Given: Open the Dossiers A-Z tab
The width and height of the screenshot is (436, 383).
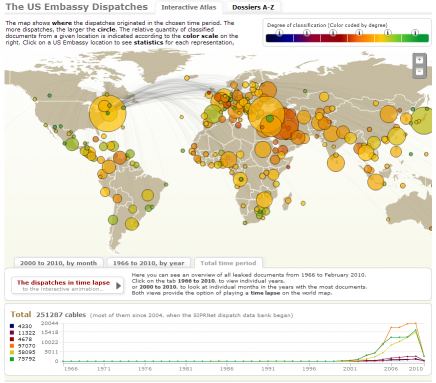Looking at the screenshot, I should coord(253,7).
